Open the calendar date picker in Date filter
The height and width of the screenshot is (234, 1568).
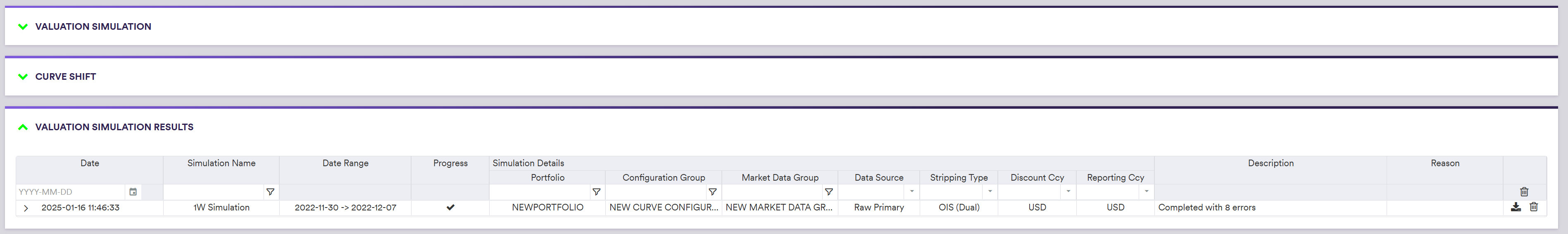click(133, 192)
